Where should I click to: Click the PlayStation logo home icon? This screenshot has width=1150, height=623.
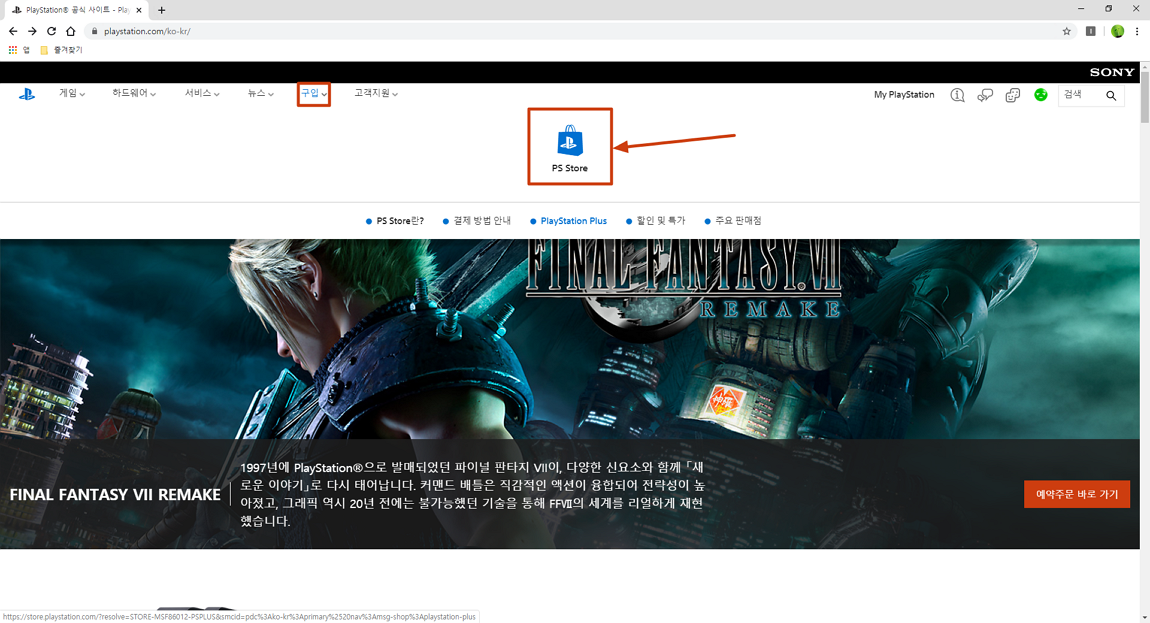(x=26, y=94)
